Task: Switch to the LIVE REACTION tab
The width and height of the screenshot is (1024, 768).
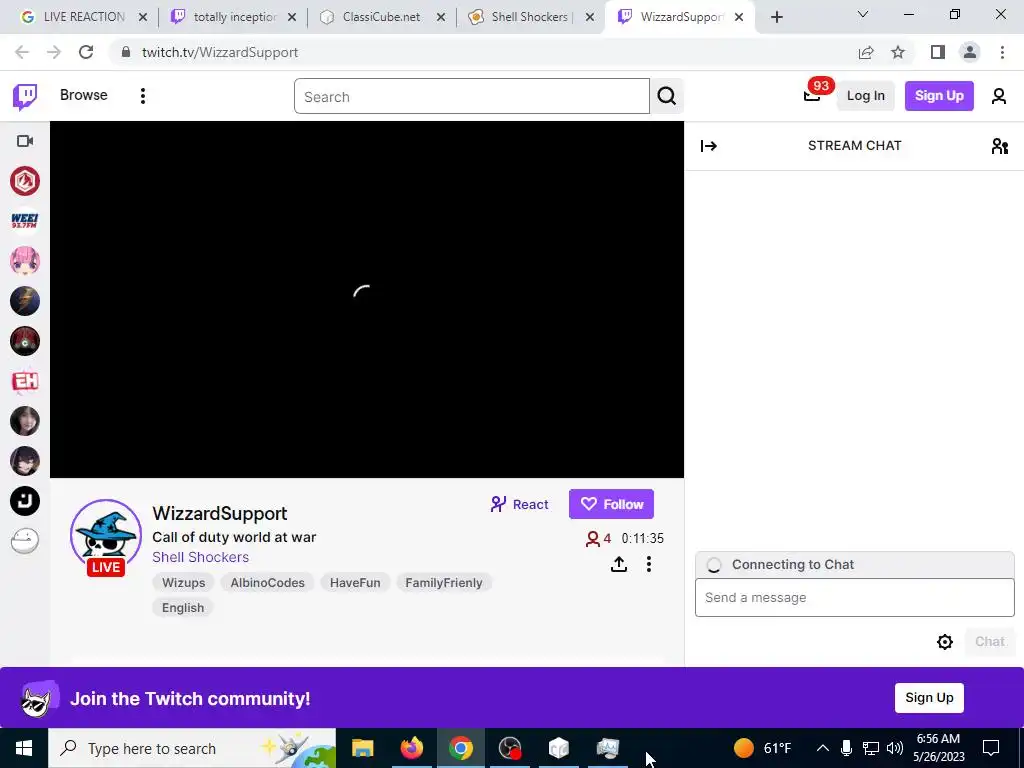Action: point(83,17)
